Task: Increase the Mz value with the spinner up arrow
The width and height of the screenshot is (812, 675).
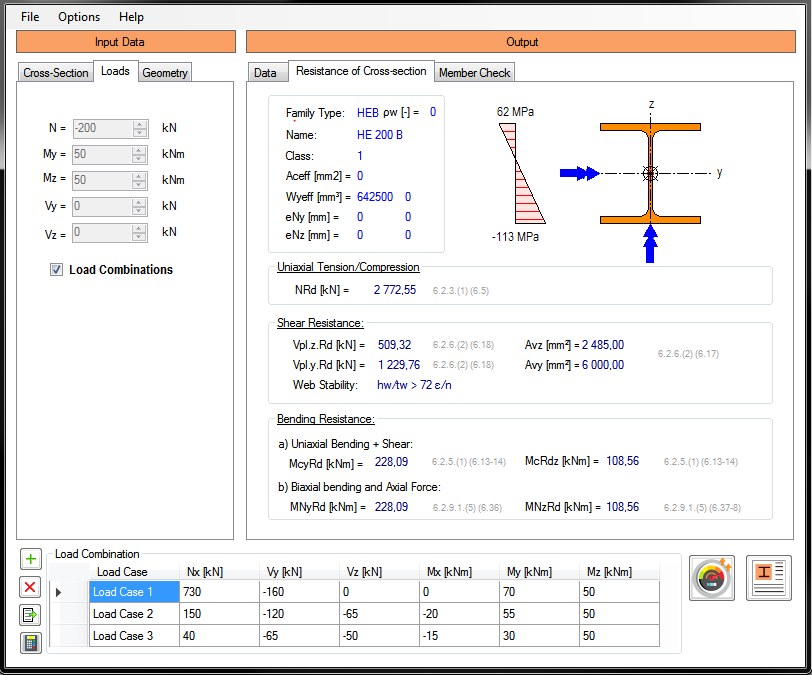Action: click(138, 176)
